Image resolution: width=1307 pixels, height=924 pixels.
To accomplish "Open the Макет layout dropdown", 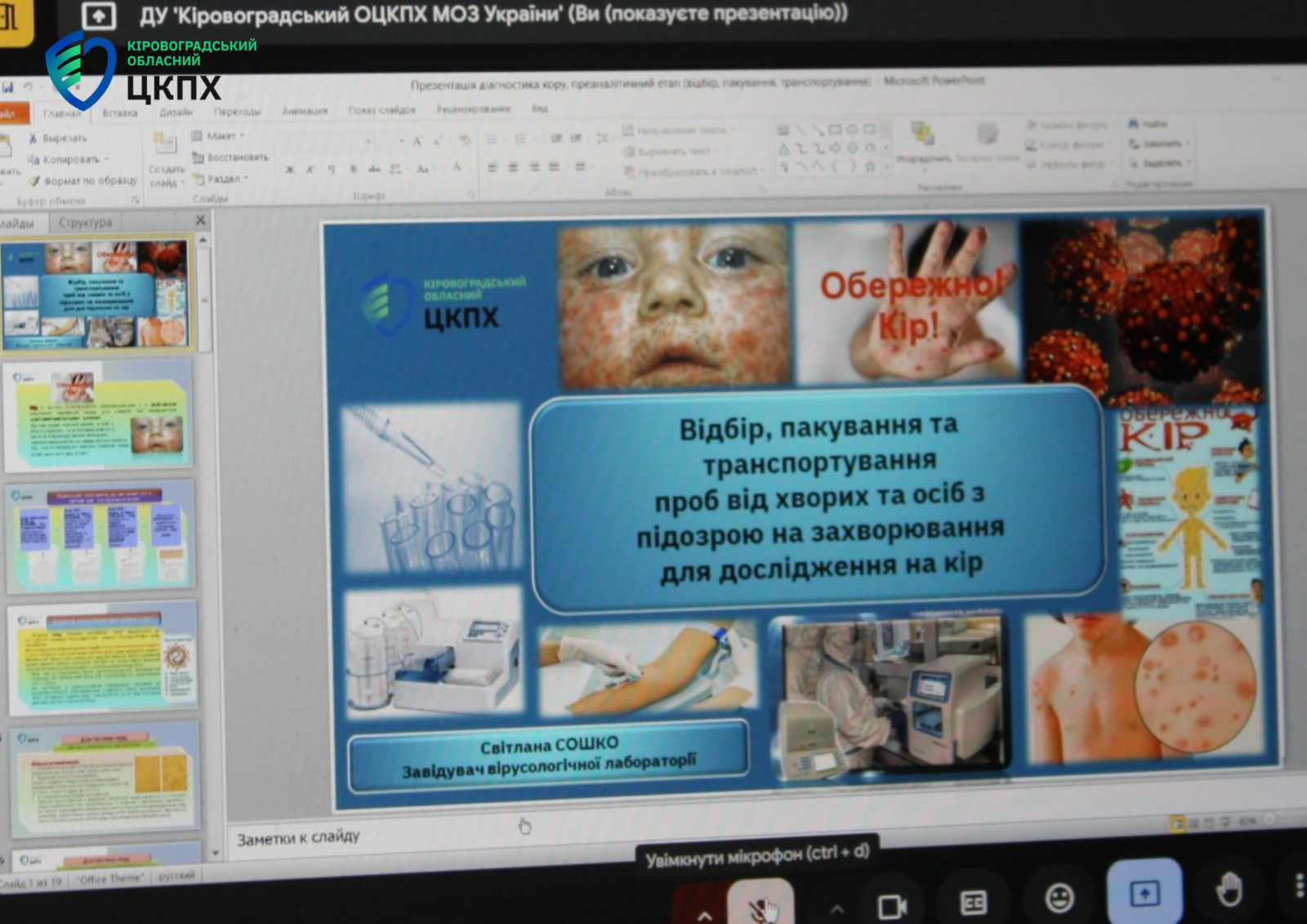I will (221, 136).
